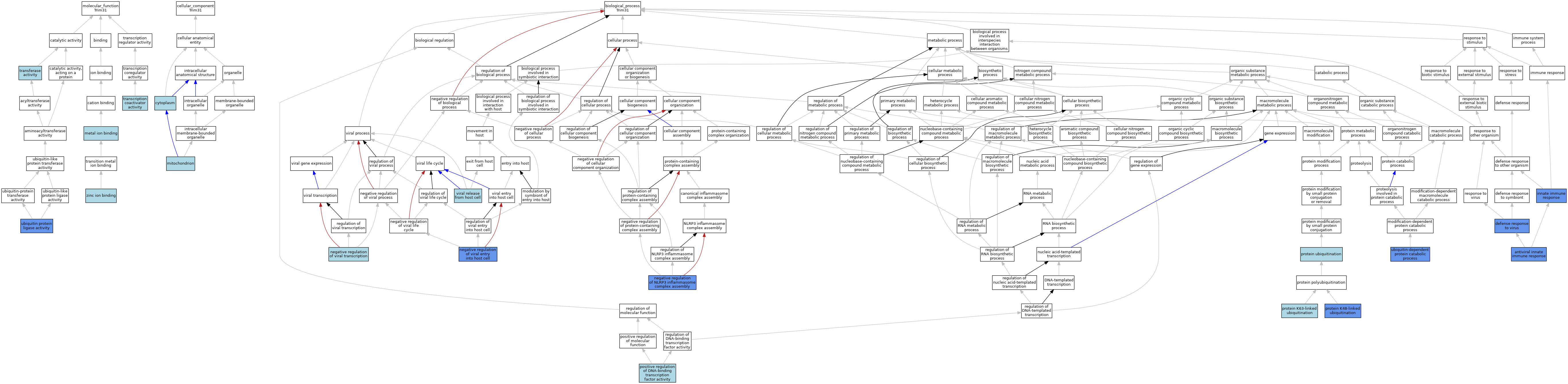Click 'biological process involved in interspecies interaction' node

tap(989, 40)
